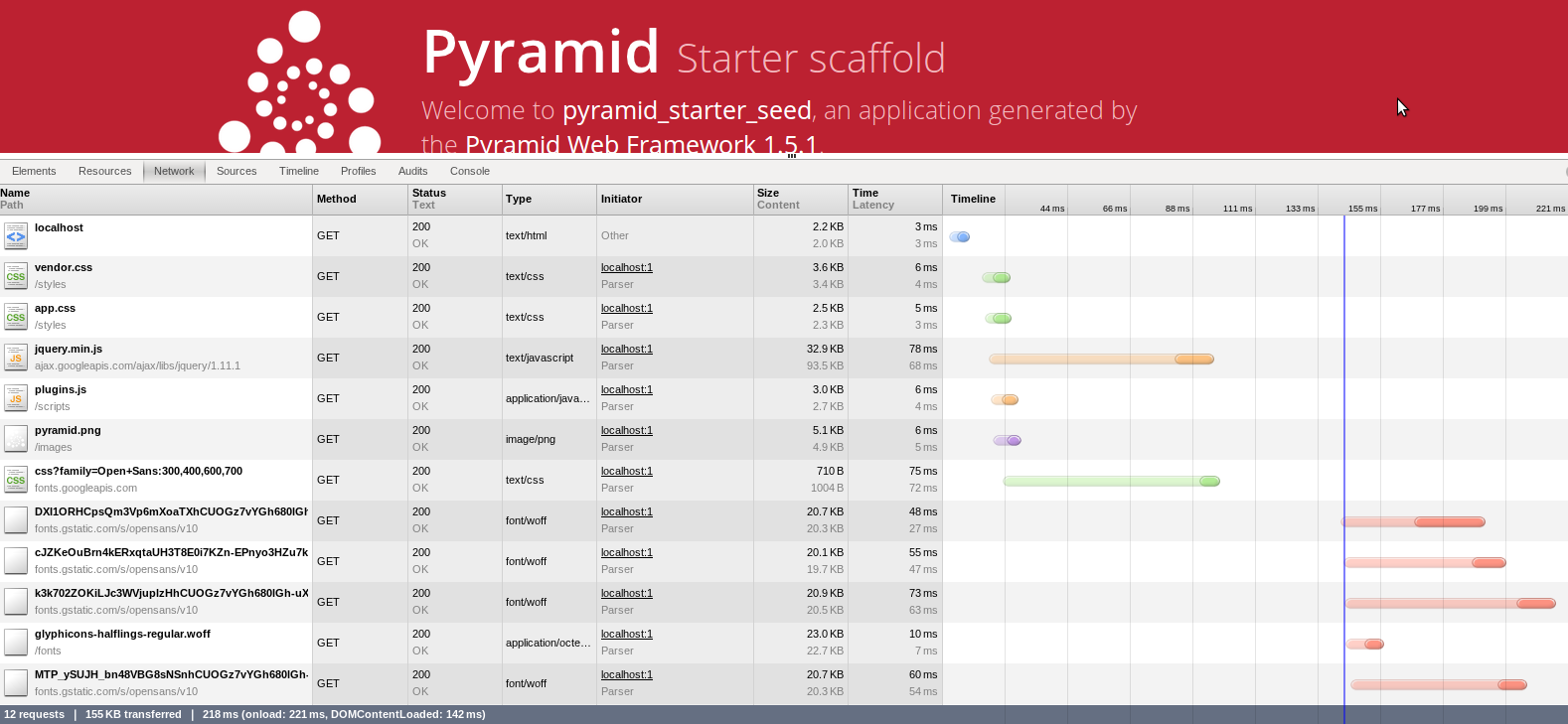The image size is (1568, 724).
Task: Click the jquery.min.js orange timeline bar
Action: coord(1101,359)
